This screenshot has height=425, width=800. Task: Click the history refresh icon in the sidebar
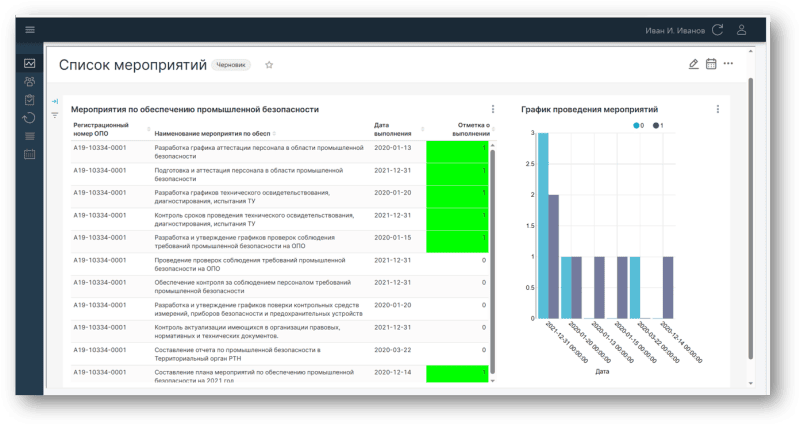(30, 118)
